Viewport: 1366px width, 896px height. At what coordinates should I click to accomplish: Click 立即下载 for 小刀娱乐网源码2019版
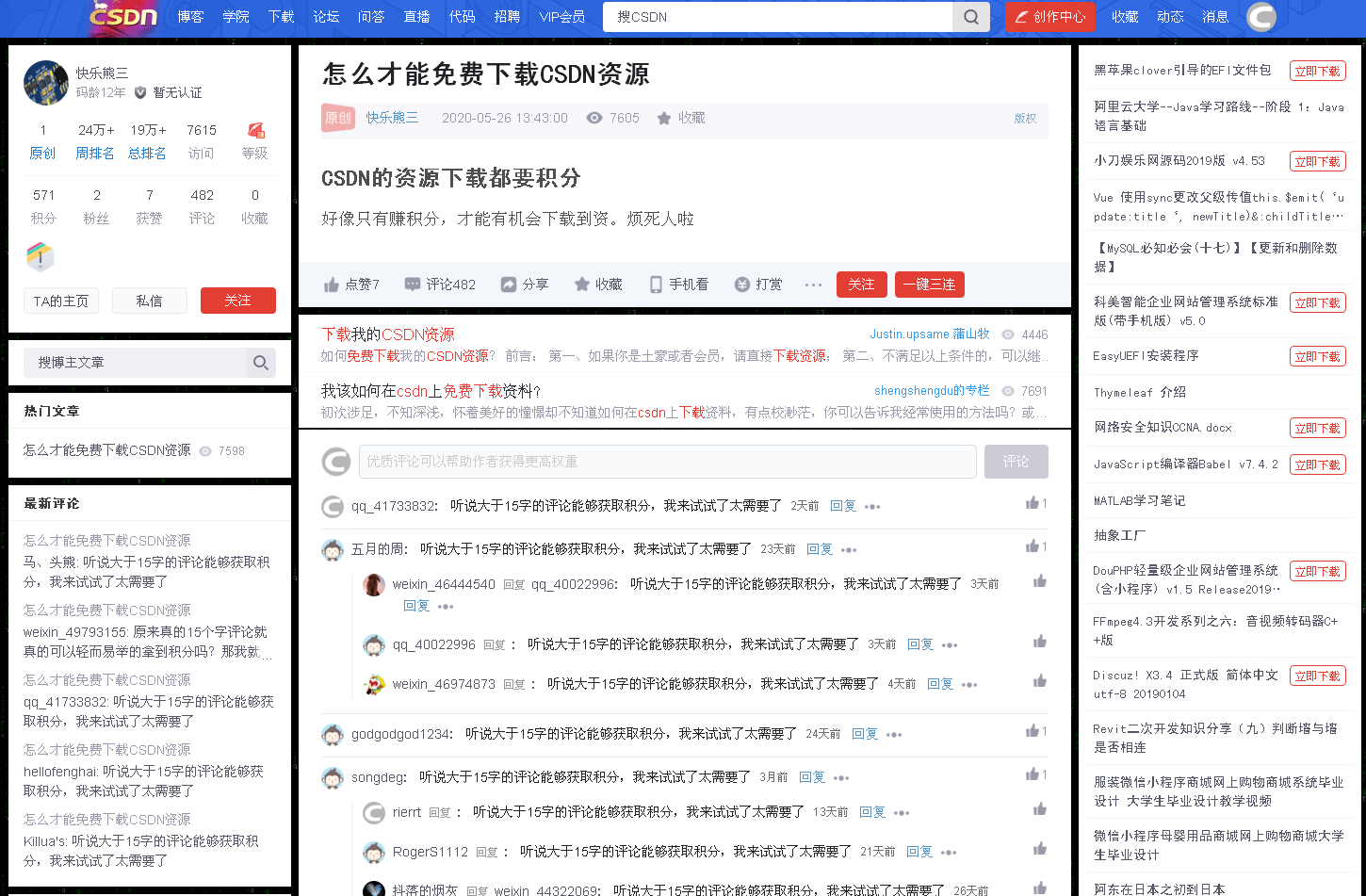(x=1317, y=161)
